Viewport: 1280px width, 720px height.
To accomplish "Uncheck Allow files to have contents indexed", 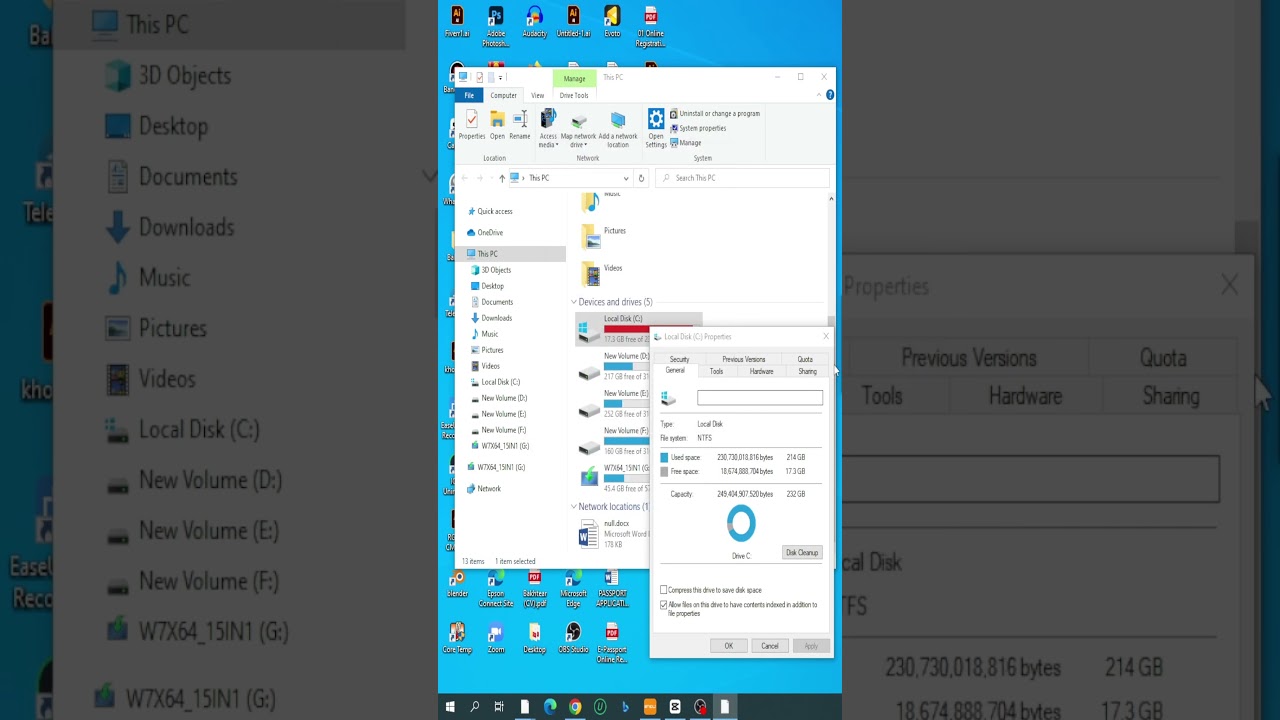I will click(663, 605).
